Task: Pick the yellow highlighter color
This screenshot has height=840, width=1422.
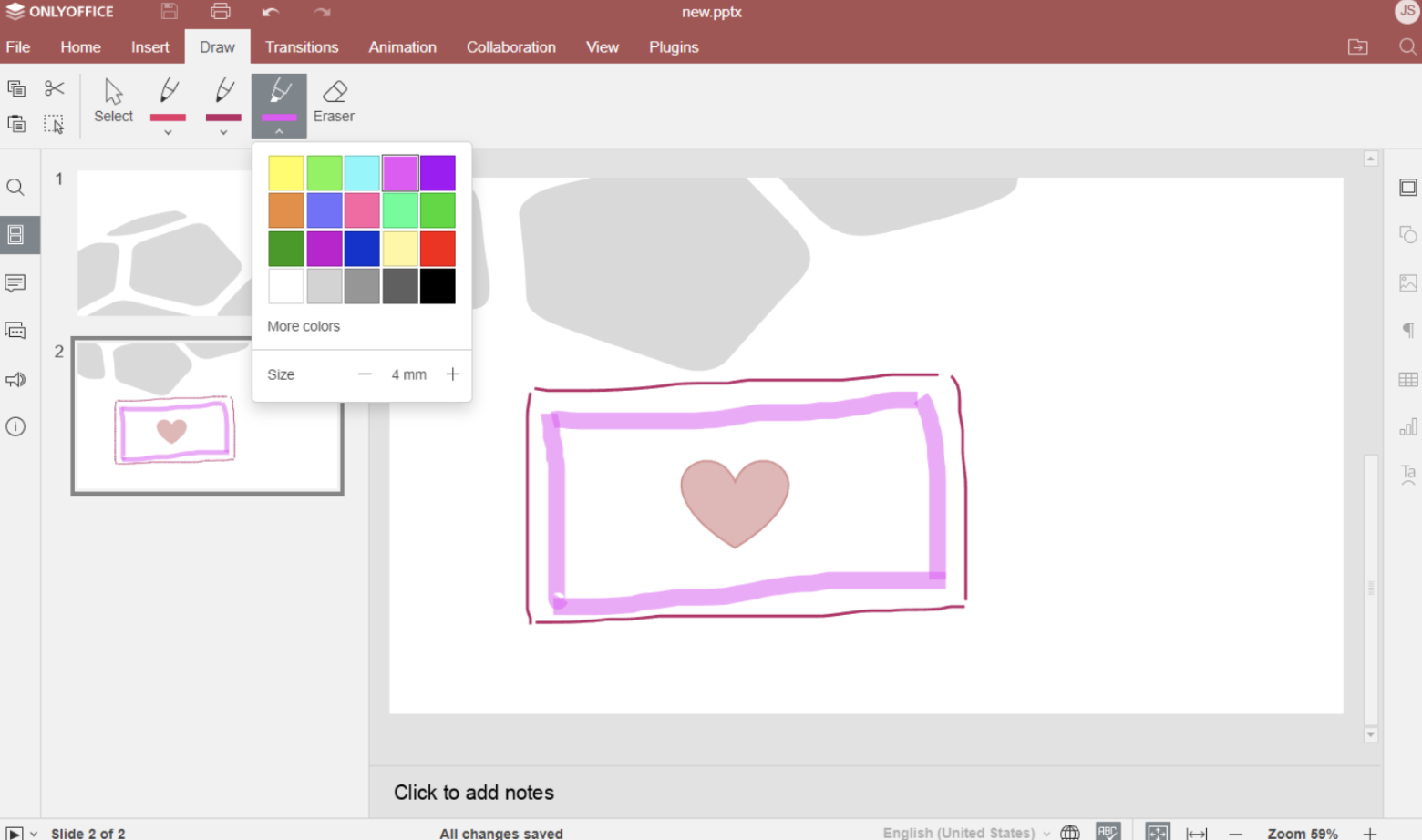Action: (285, 173)
